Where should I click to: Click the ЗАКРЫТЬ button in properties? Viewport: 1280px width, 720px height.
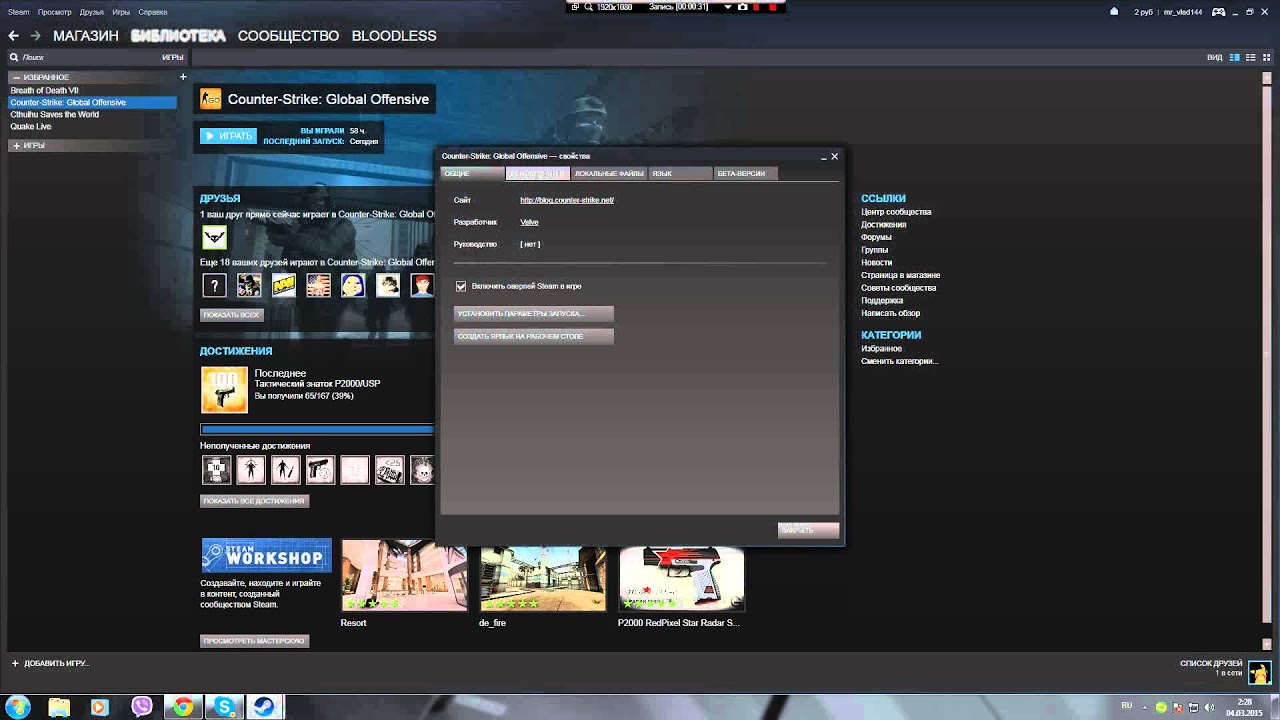click(x=808, y=530)
